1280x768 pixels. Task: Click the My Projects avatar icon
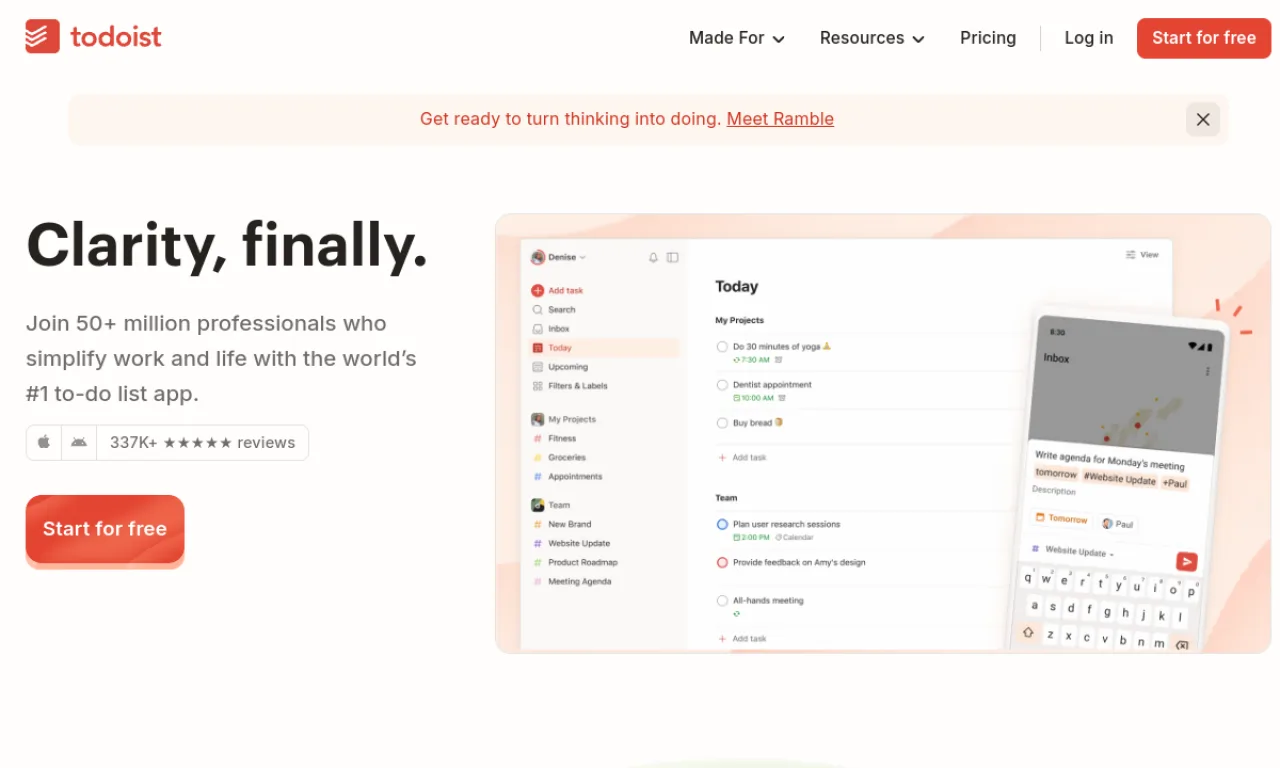pos(538,419)
